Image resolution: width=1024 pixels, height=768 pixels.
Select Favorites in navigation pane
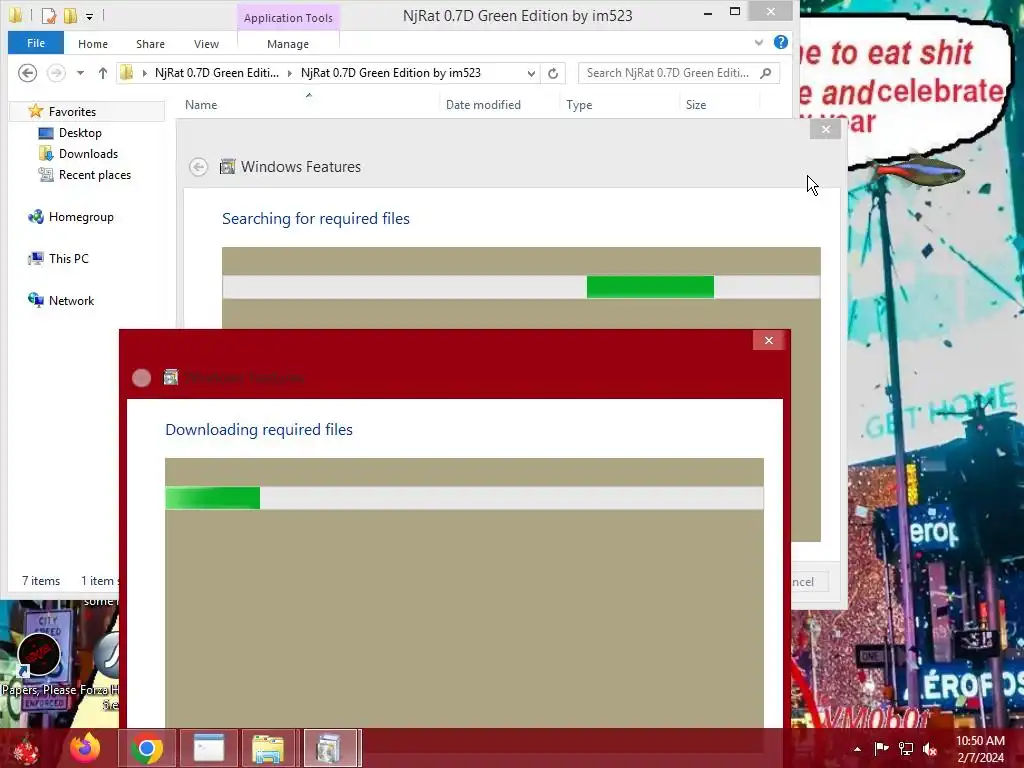pos(72,112)
